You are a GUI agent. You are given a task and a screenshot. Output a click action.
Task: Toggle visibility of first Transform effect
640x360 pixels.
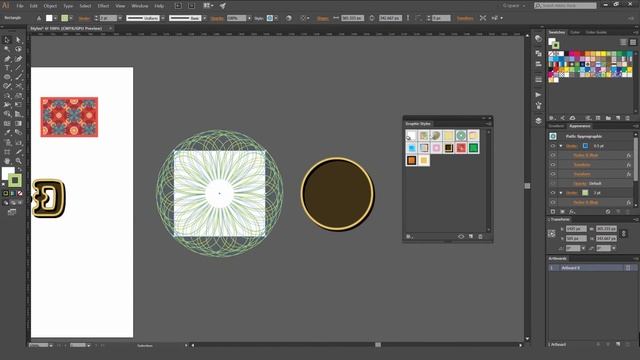553,164
